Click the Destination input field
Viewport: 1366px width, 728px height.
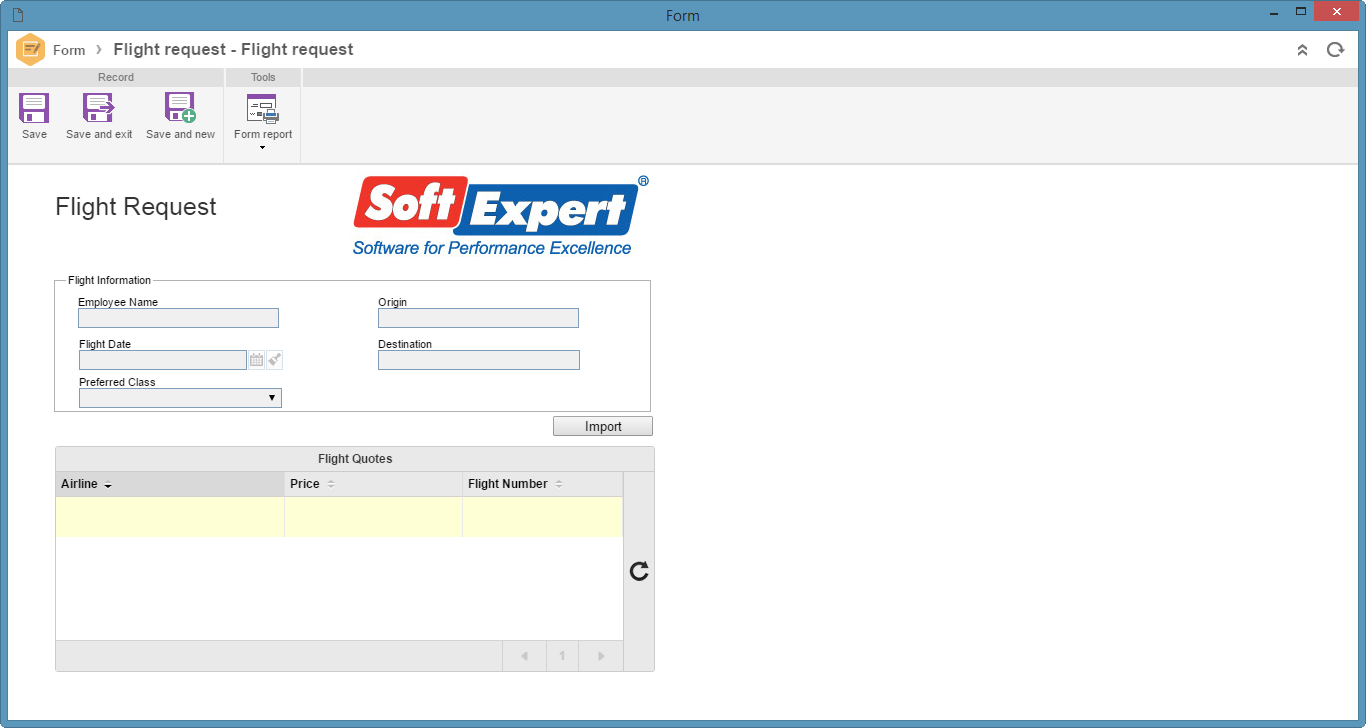[x=479, y=360]
